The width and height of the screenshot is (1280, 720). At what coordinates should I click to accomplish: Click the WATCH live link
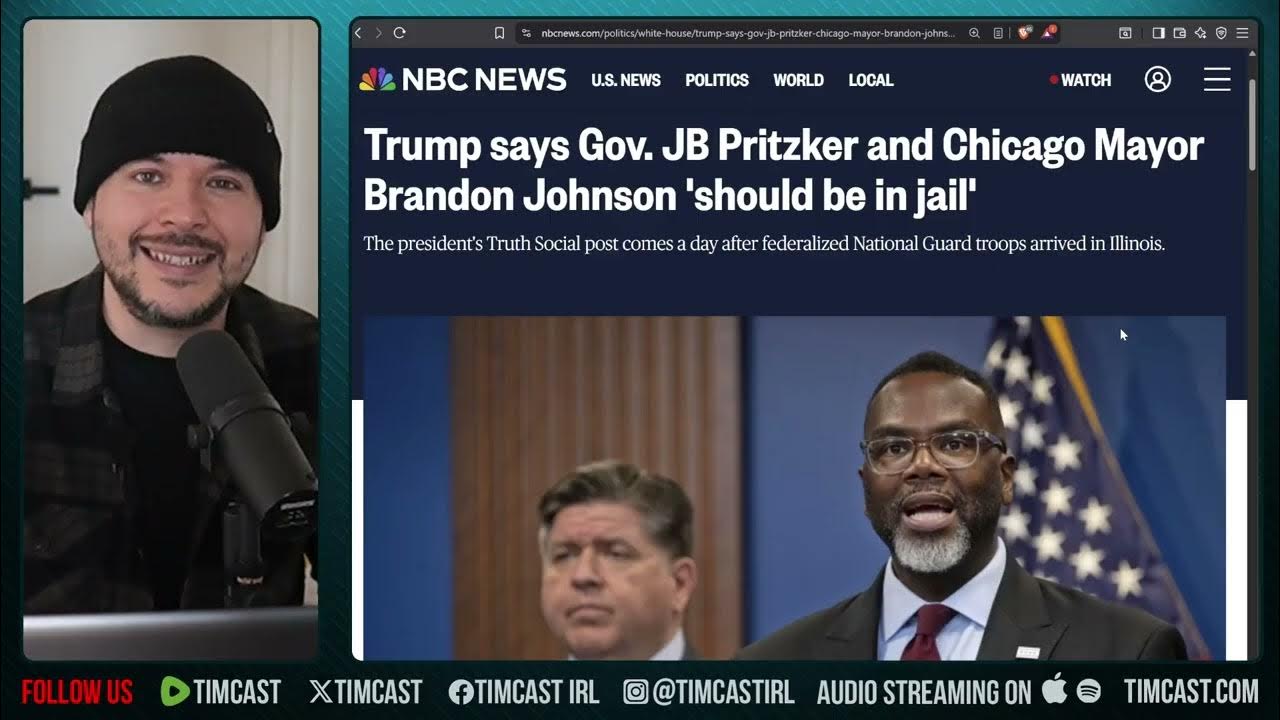[1081, 80]
